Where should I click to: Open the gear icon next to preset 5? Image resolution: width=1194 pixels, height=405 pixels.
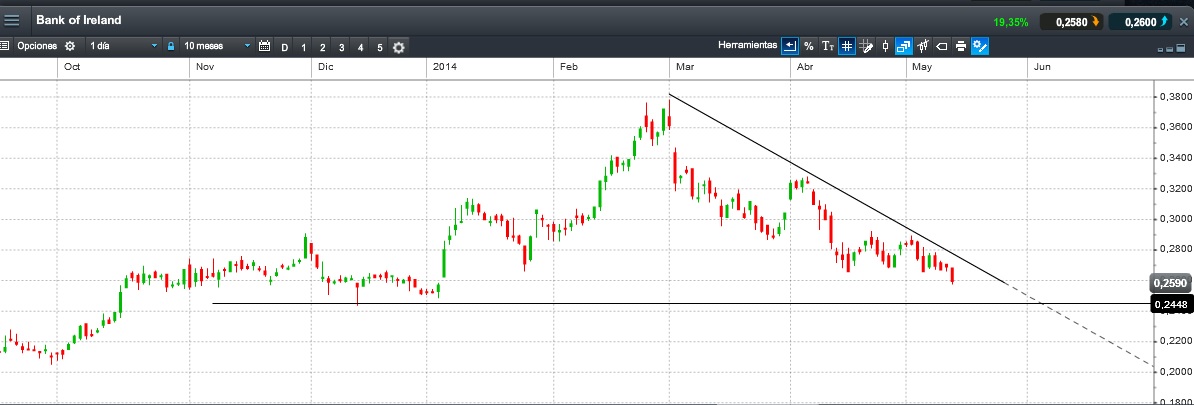[399, 47]
